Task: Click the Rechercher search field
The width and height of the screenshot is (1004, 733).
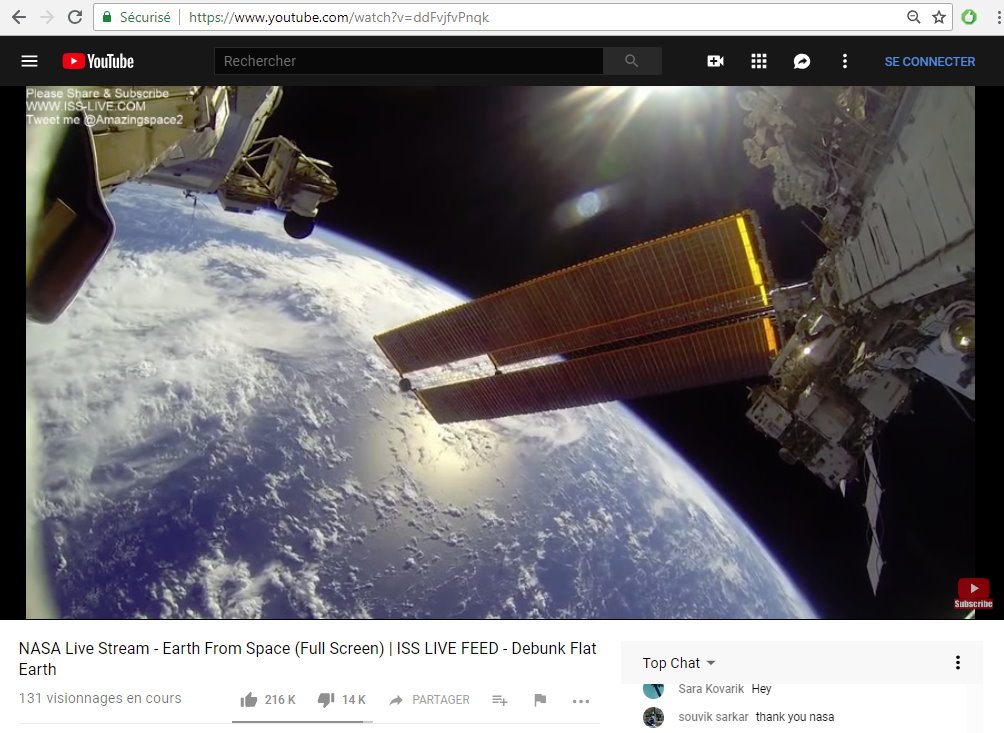Action: point(409,61)
